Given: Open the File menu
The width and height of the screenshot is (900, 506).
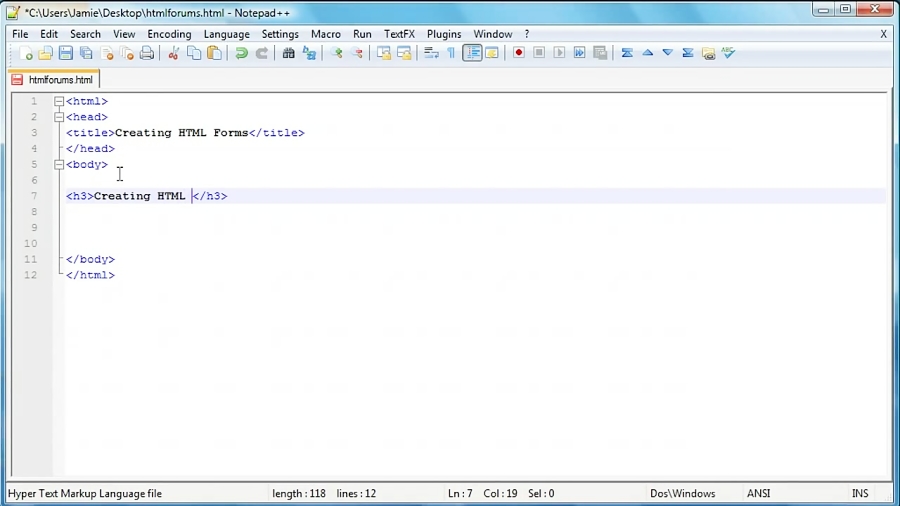Looking at the screenshot, I should click(x=20, y=34).
